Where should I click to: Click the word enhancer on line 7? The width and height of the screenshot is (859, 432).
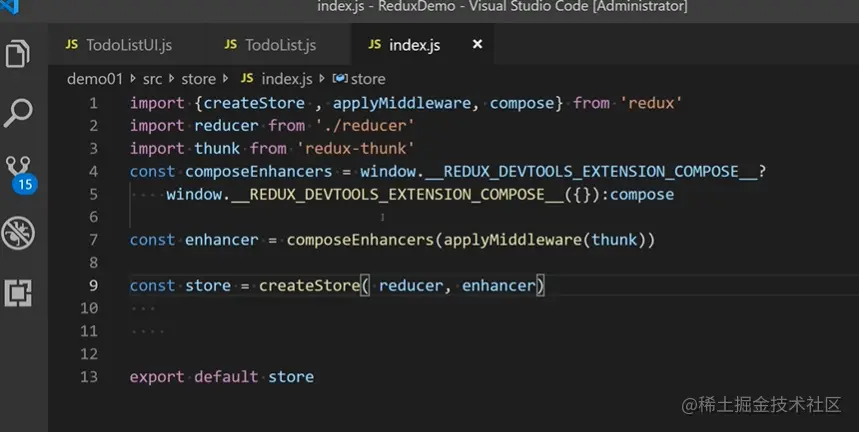(221, 240)
